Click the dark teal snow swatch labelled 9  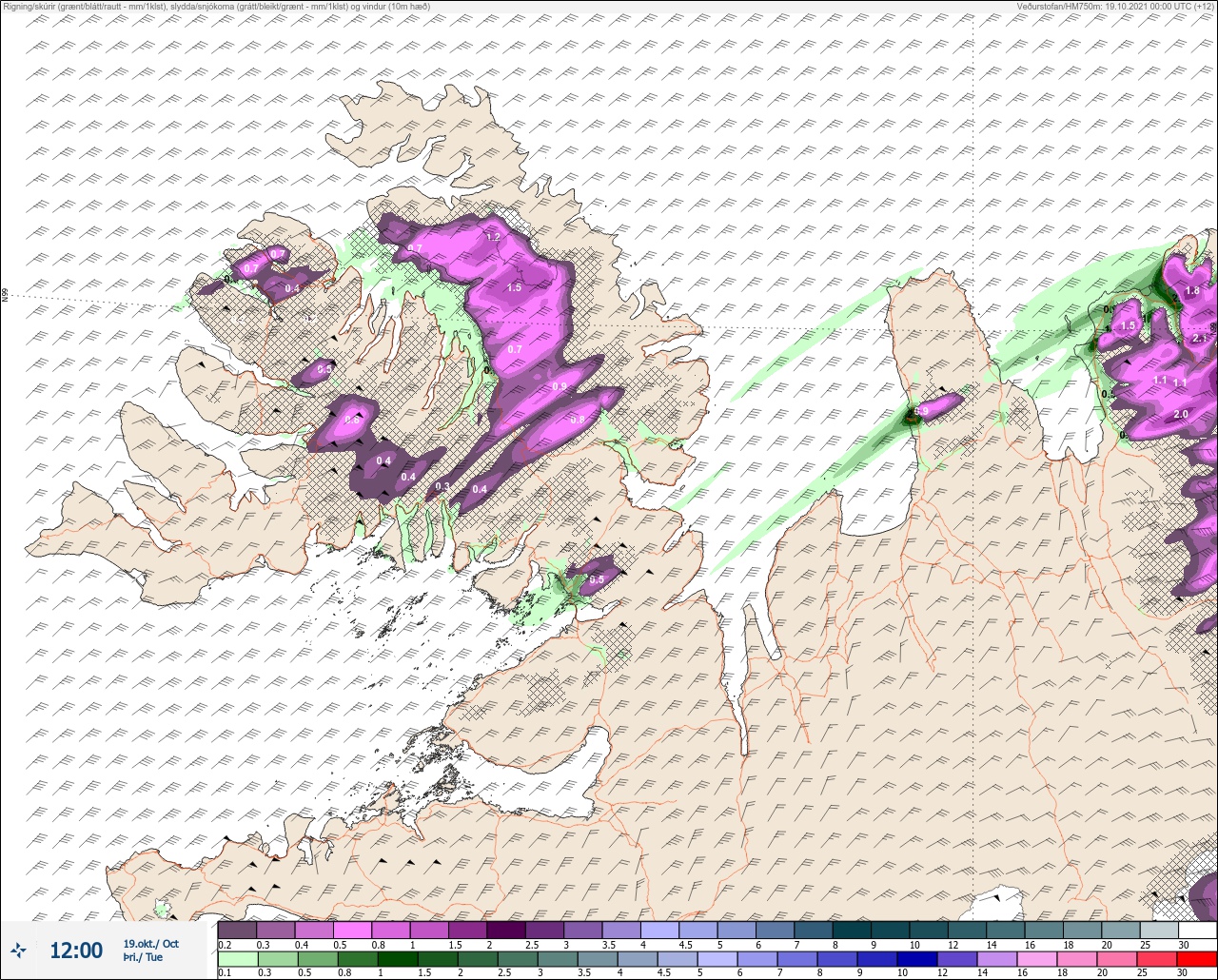(890, 930)
